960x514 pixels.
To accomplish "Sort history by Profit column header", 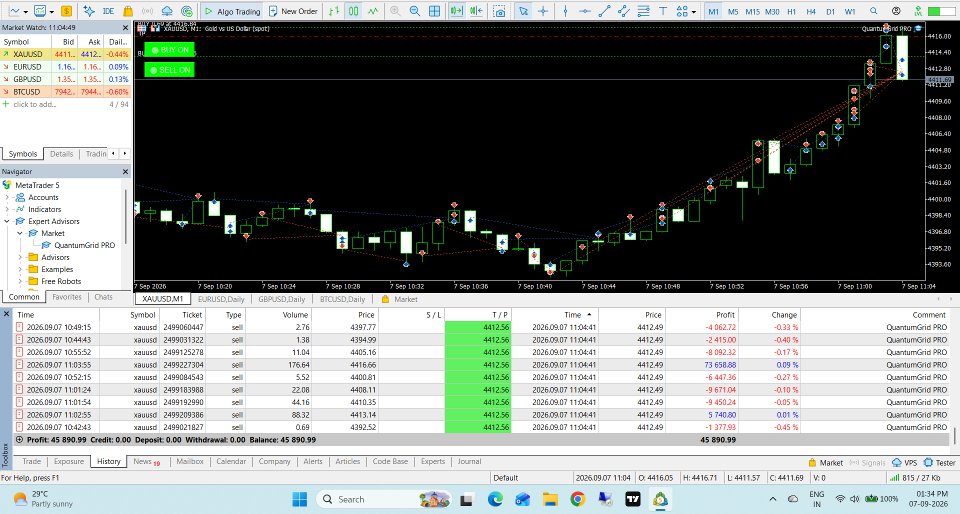I will pos(701,315).
